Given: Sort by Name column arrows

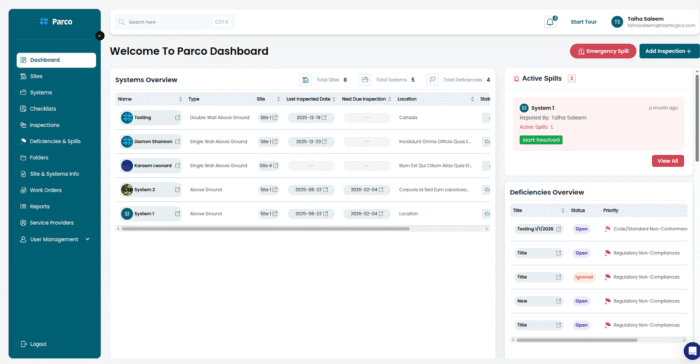Looking at the screenshot, I should (x=180, y=99).
